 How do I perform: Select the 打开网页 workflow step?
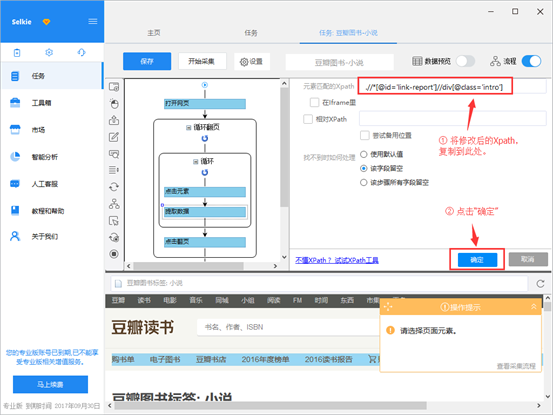[x=205, y=104]
